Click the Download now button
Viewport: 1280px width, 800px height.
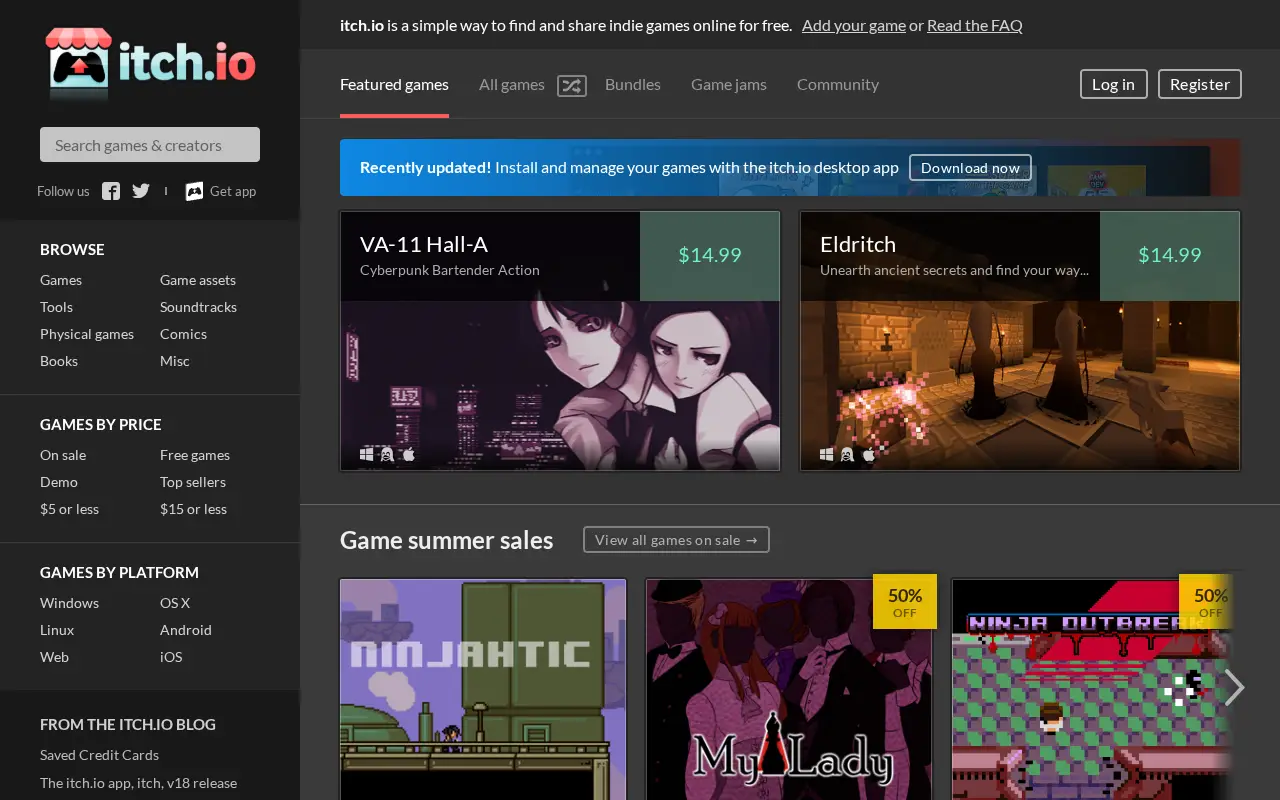(970, 168)
